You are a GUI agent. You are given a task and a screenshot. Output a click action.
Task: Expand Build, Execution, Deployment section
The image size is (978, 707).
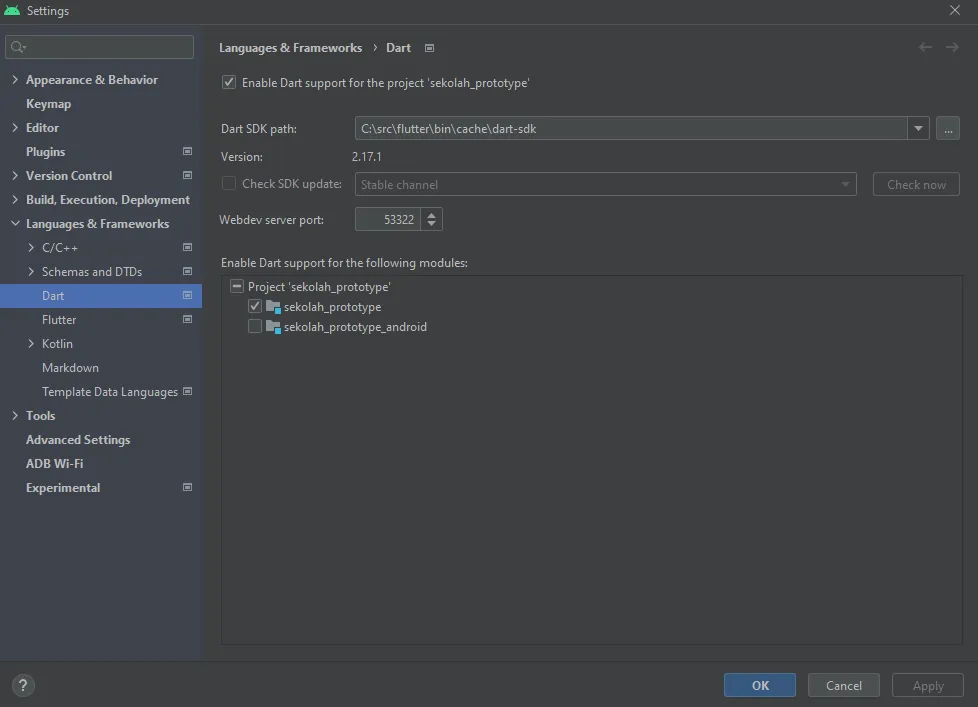coord(15,200)
